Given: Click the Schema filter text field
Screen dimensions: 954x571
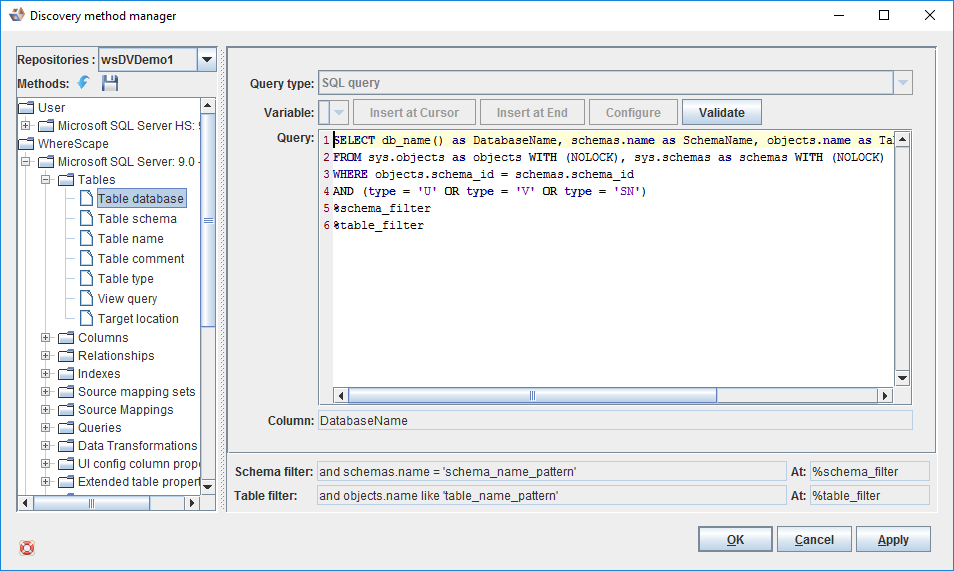Looking at the screenshot, I should (551, 471).
